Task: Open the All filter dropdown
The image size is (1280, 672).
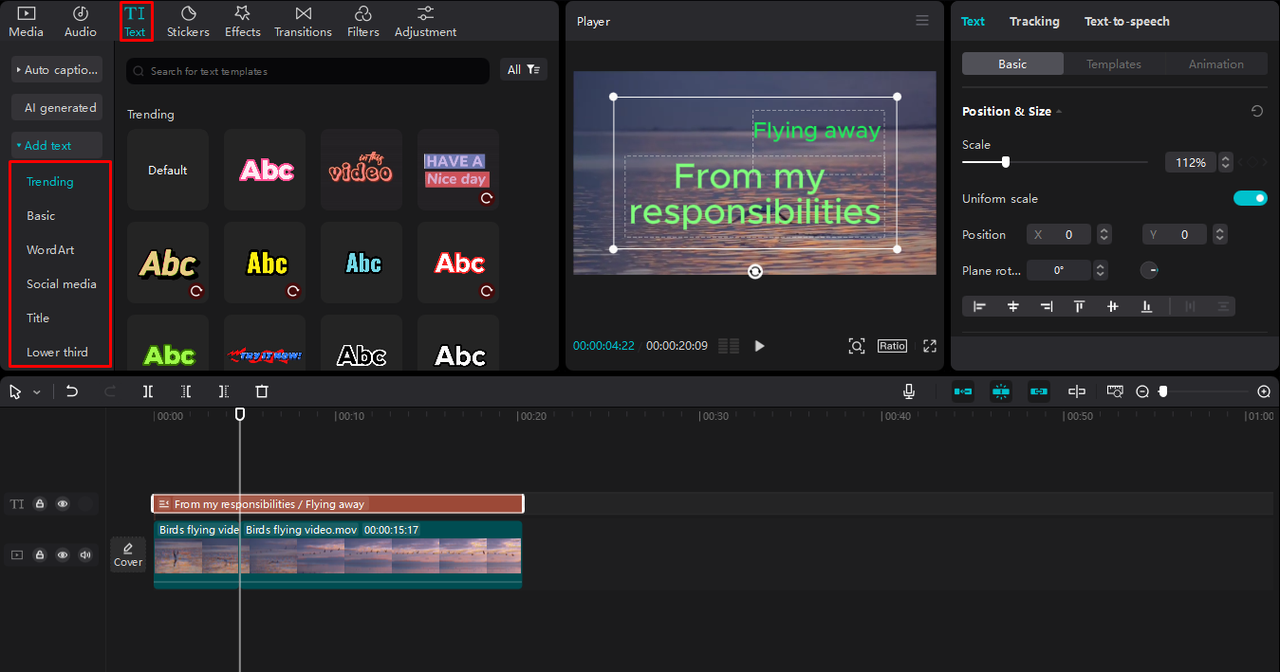Action: pos(523,70)
